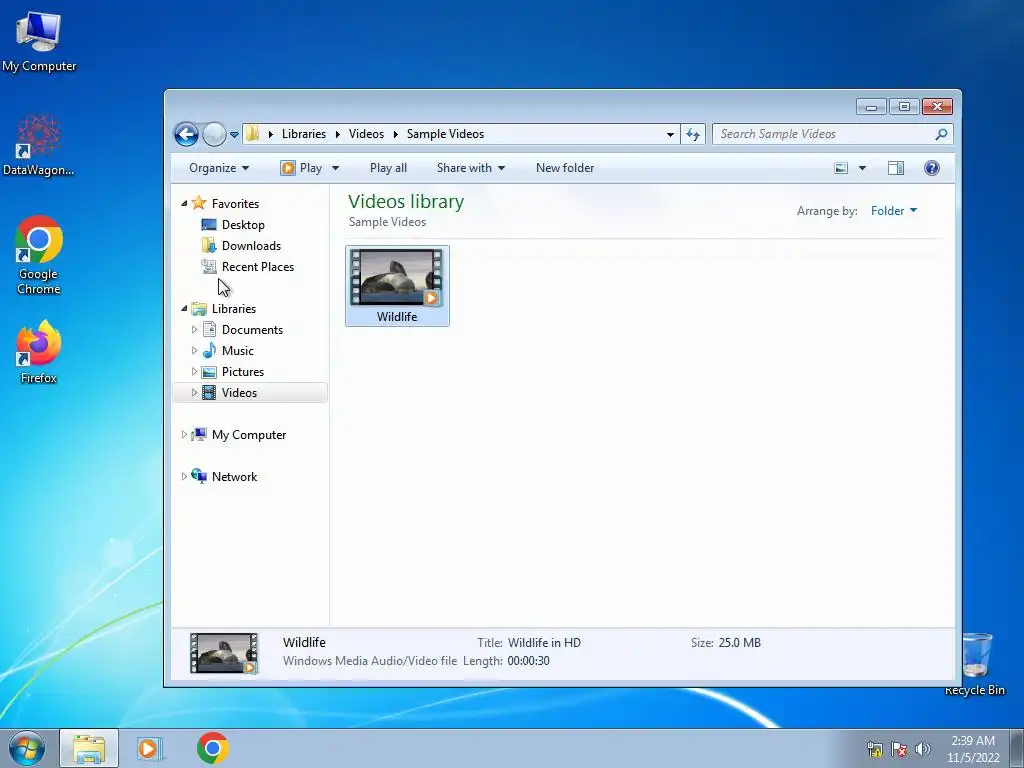The width and height of the screenshot is (1024, 768).
Task: Click the Wildlife preview in details pane
Action: pos(223,652)
